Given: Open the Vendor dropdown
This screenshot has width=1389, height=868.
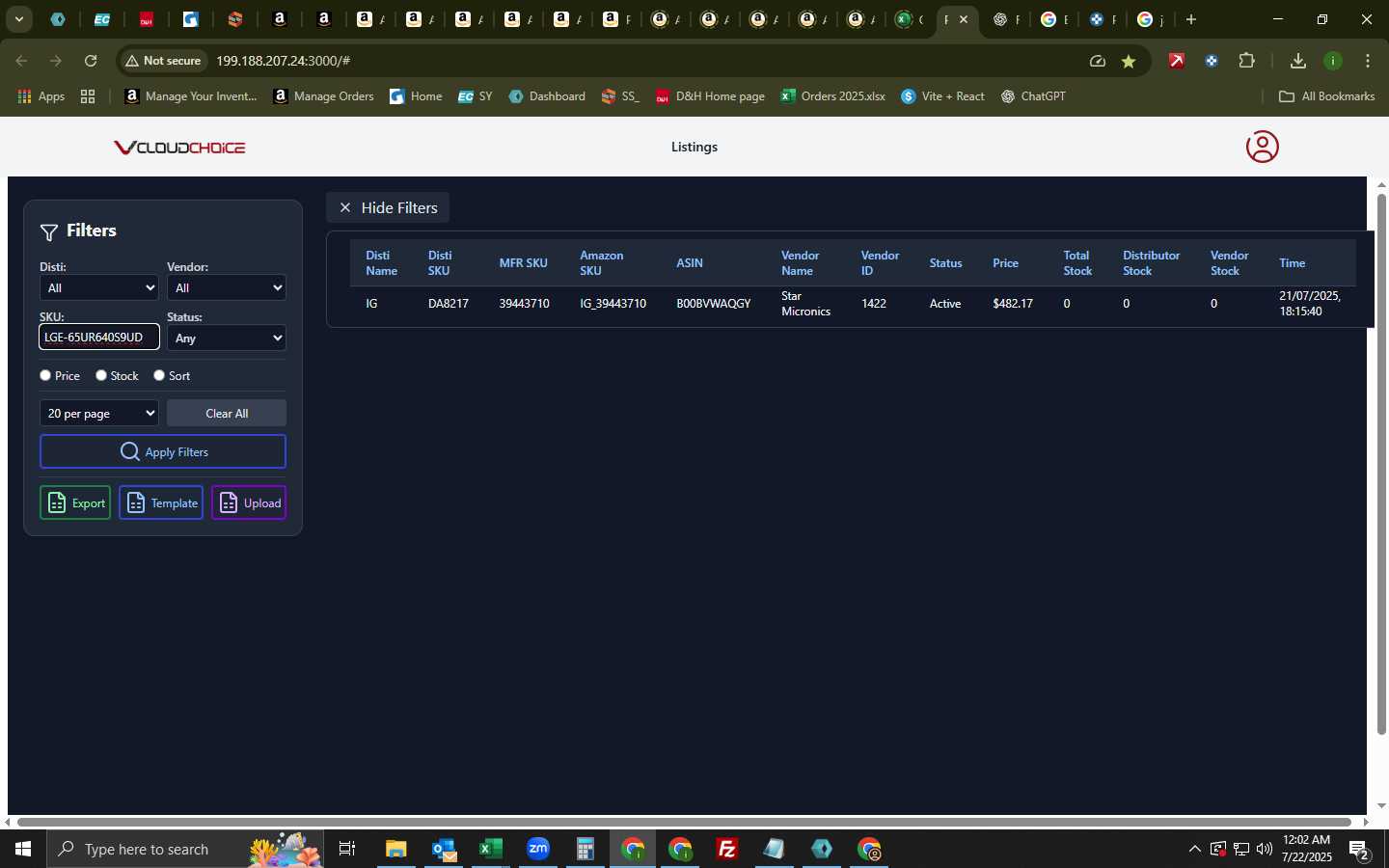Looking at the screenshot, I should (x=227, y=287).
